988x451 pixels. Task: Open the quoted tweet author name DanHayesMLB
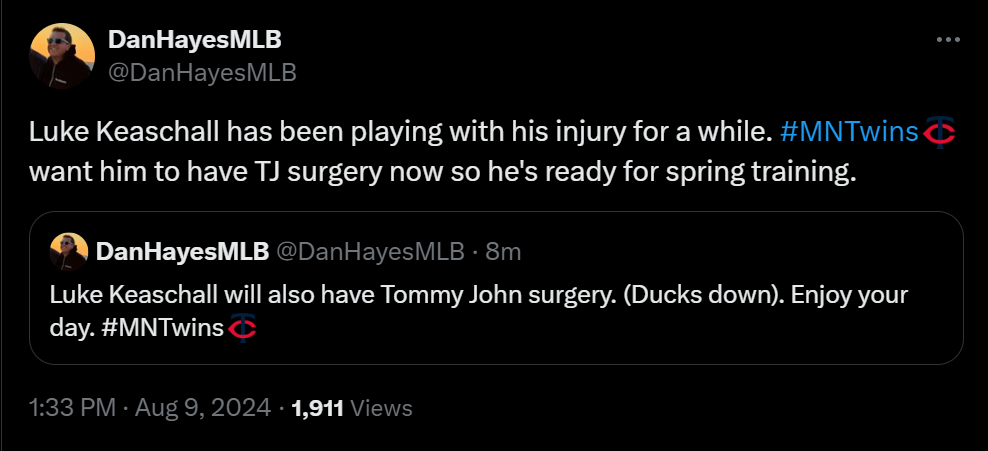(182, 252)
